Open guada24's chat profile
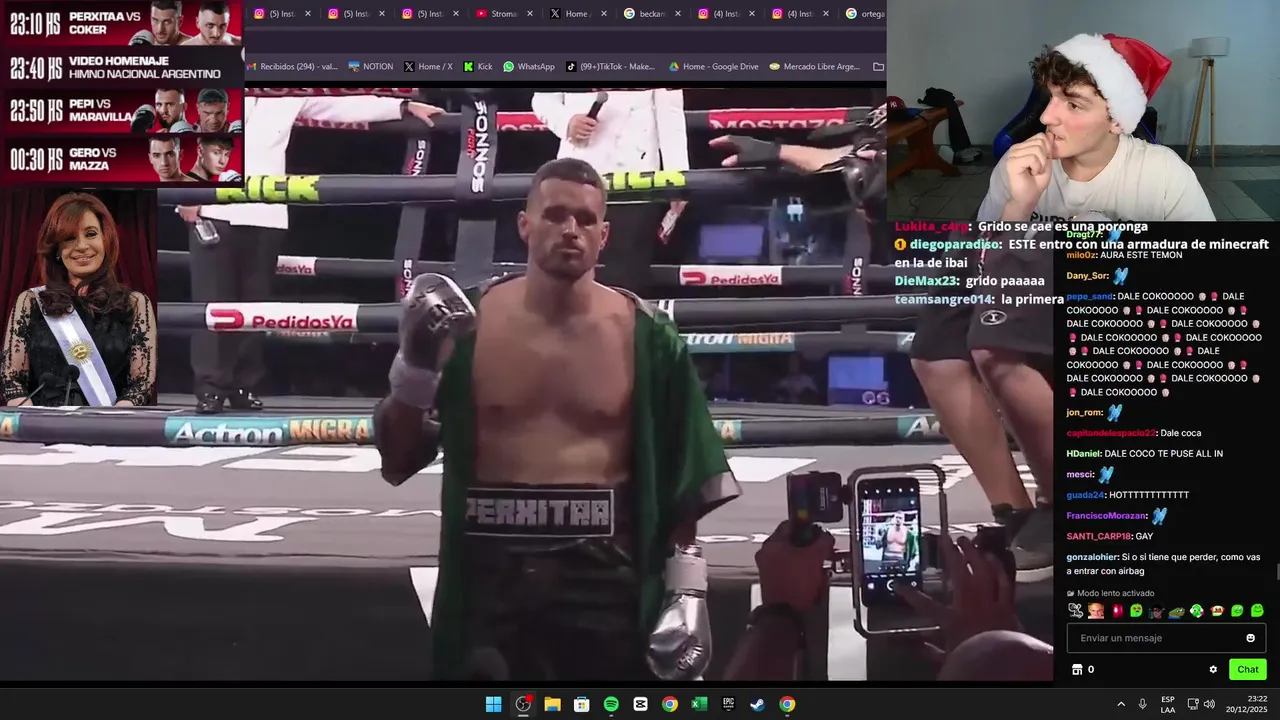The width and height of the screenshot is (1280, 720). [1085, 495]
